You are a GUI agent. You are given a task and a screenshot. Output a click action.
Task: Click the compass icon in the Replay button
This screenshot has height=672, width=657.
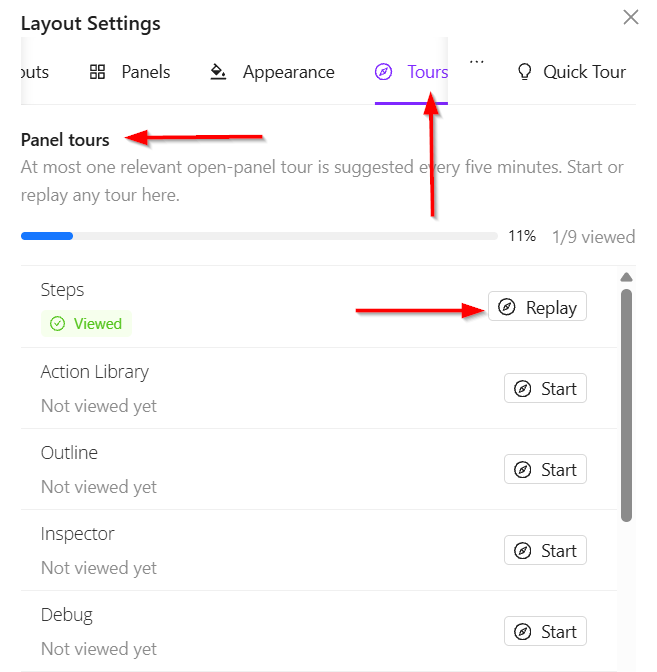[x=507, y=307]
